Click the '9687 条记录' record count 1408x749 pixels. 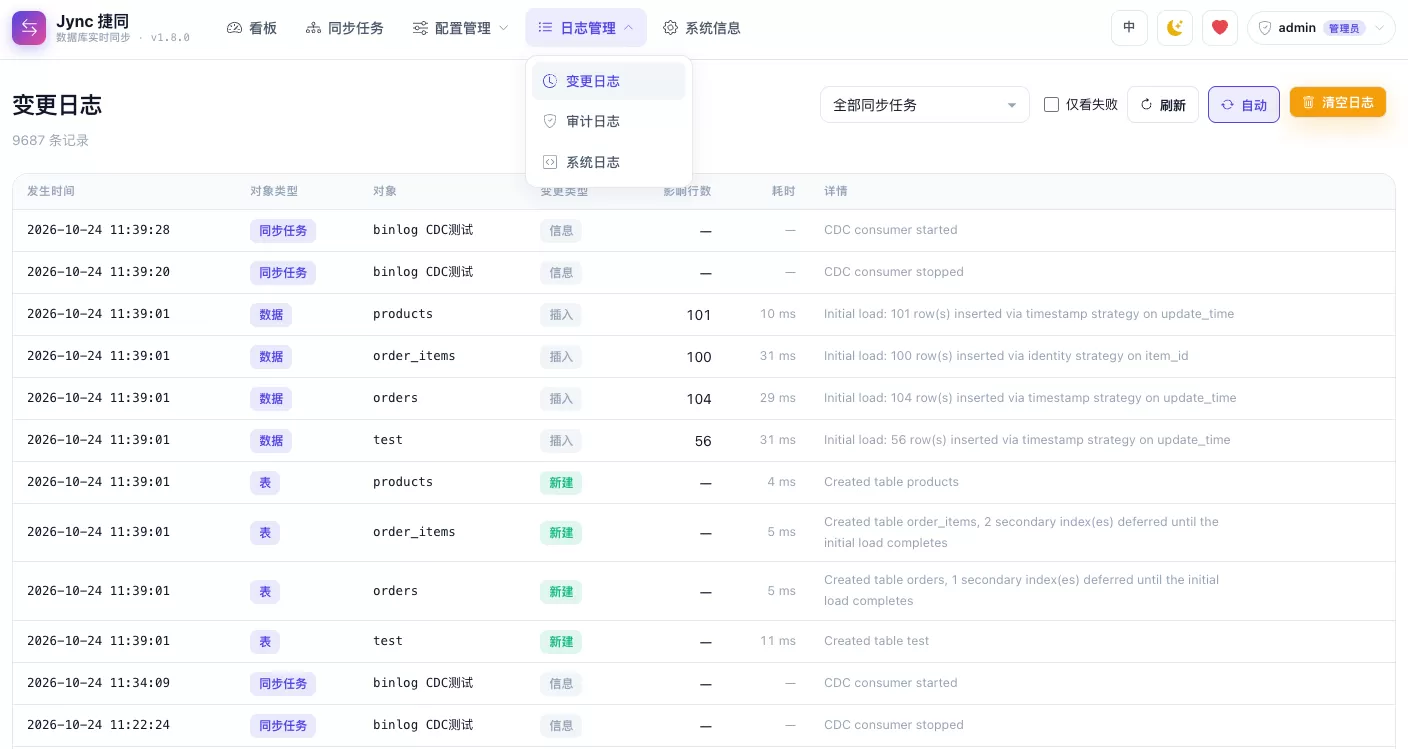tap(50, 140)
